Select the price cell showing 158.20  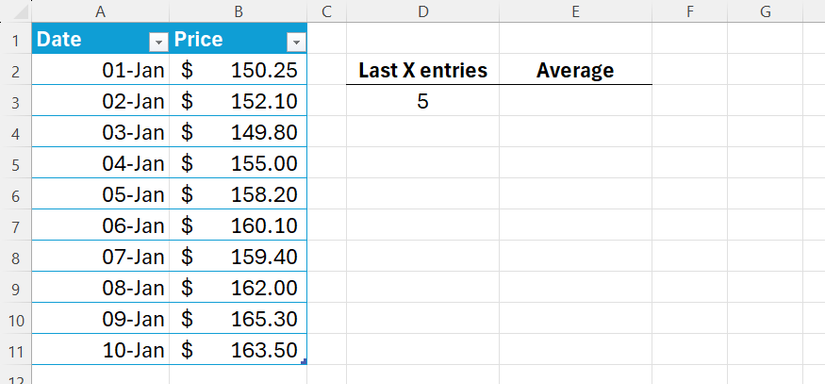click(238, 194)
